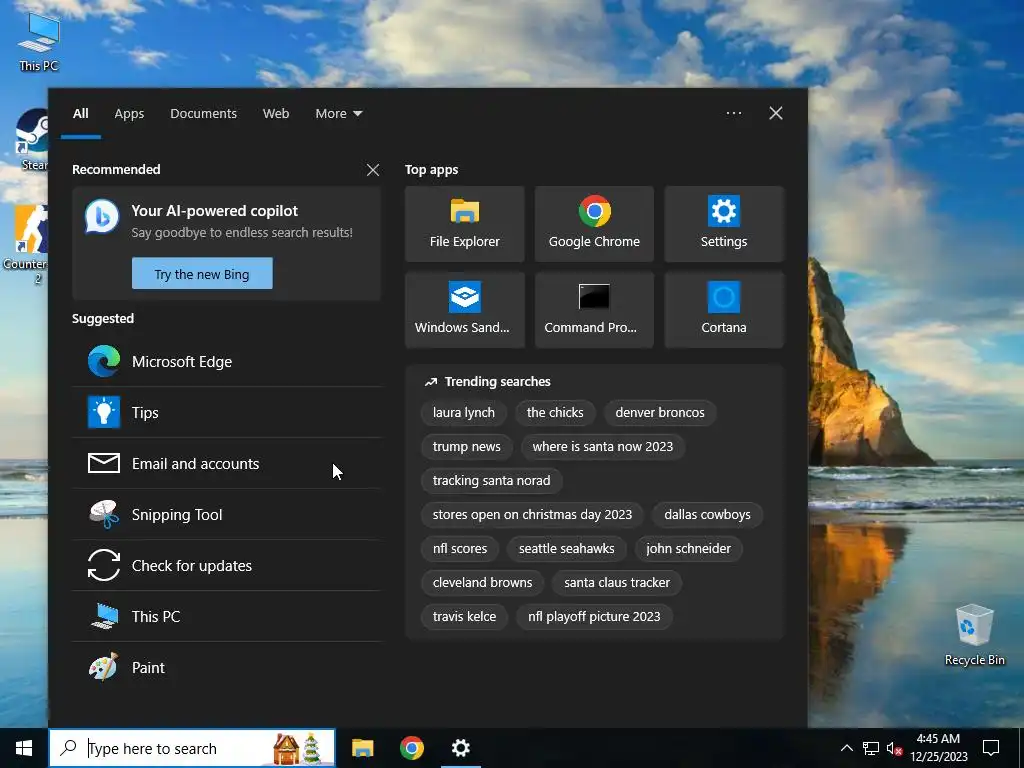
Task: Select nfl scores trending chip
Action: [x=460, y=549]
